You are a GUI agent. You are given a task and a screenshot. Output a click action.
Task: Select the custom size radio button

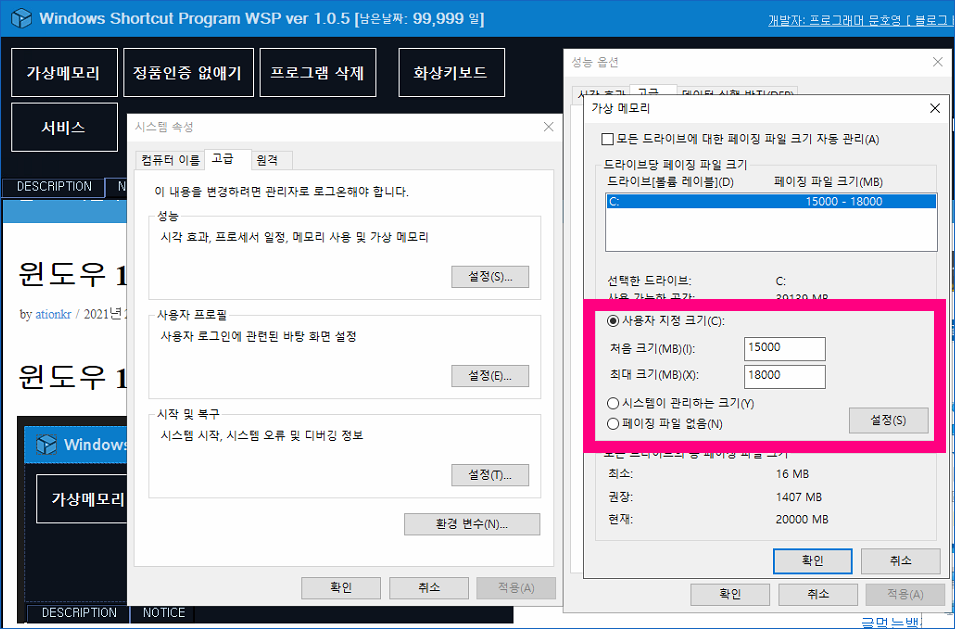pos(613,321)
